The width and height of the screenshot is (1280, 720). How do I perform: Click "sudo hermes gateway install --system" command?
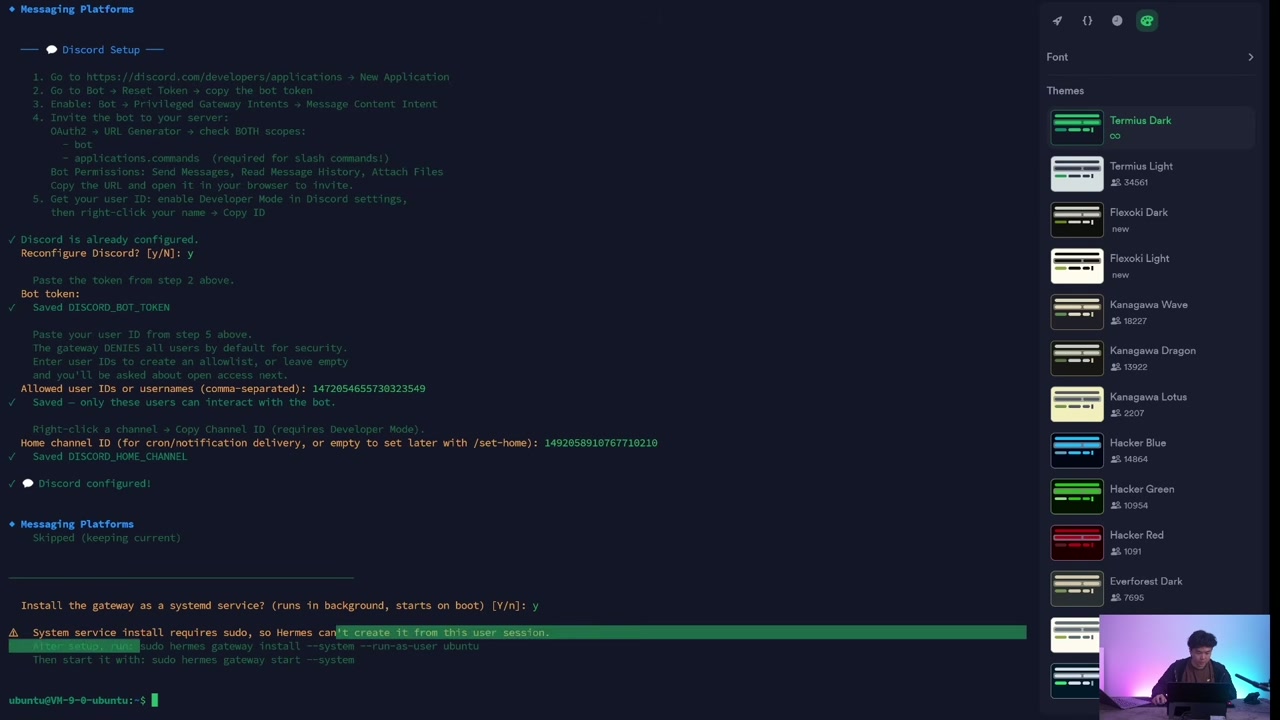click(310, 646)
